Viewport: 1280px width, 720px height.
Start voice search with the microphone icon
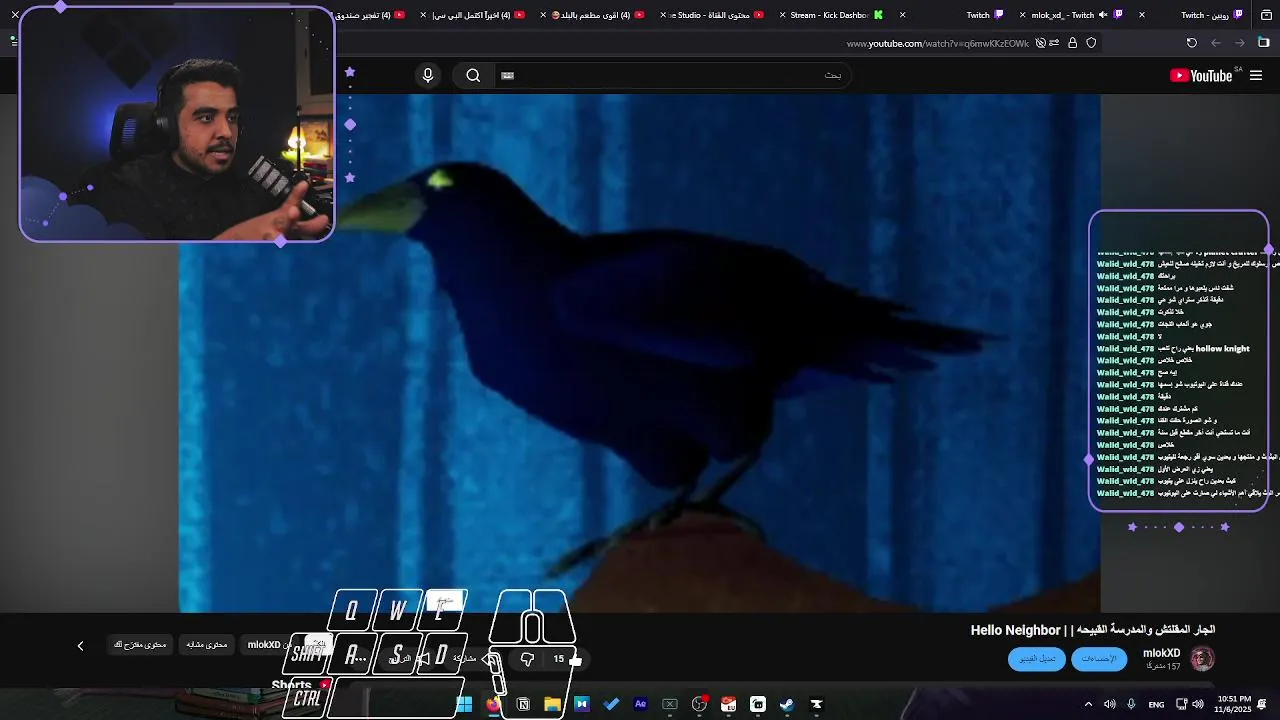pyautogui.click(x=428, y=75)
